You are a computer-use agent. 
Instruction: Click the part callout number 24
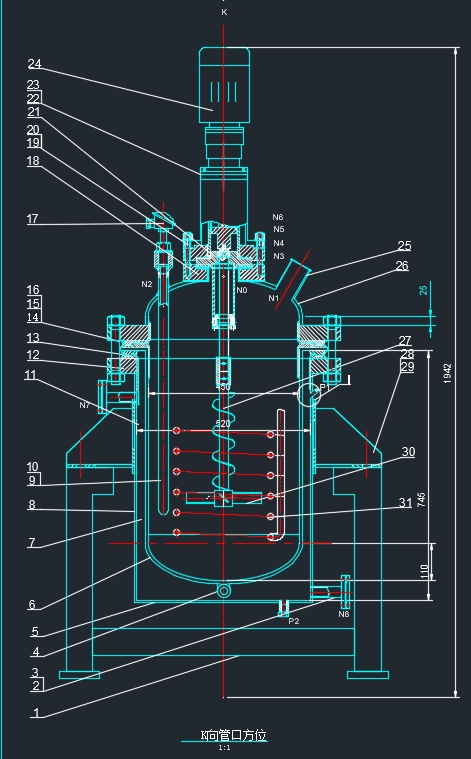coord(34,64)
